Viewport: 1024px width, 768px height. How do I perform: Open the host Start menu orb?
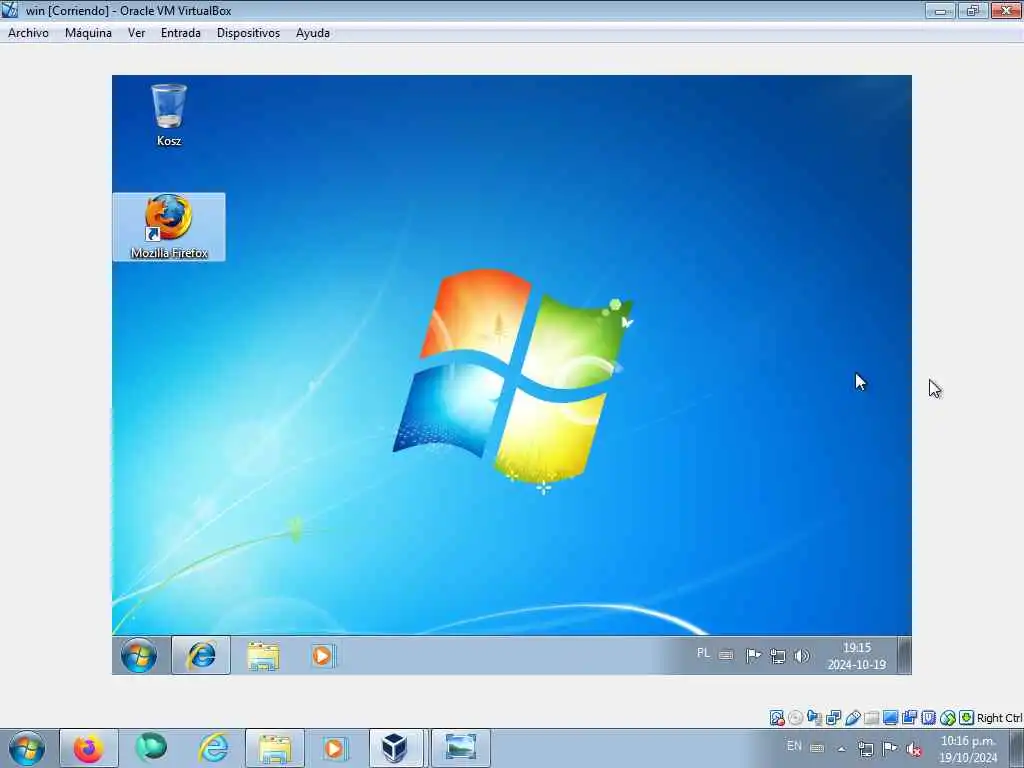point(27,748)
